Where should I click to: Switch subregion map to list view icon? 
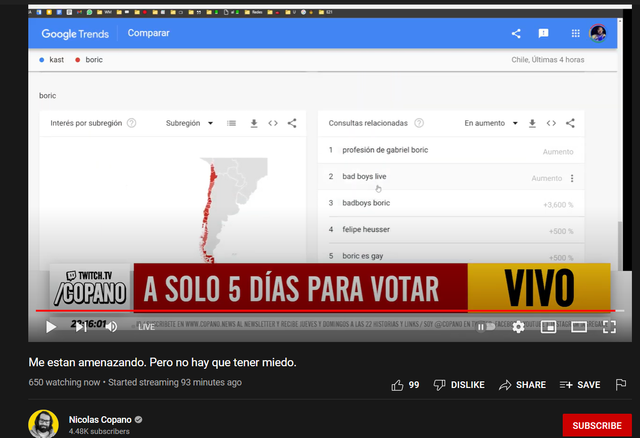231,123
